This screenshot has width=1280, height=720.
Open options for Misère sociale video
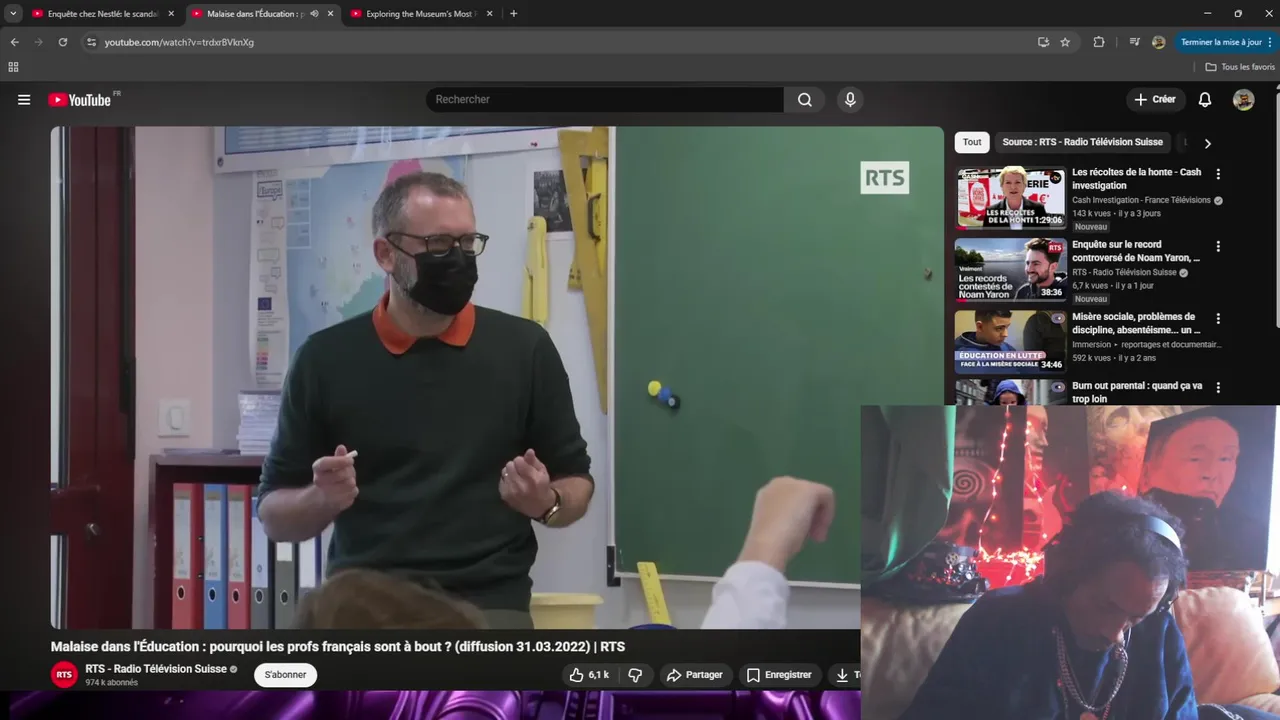(x=1218, y=318)
